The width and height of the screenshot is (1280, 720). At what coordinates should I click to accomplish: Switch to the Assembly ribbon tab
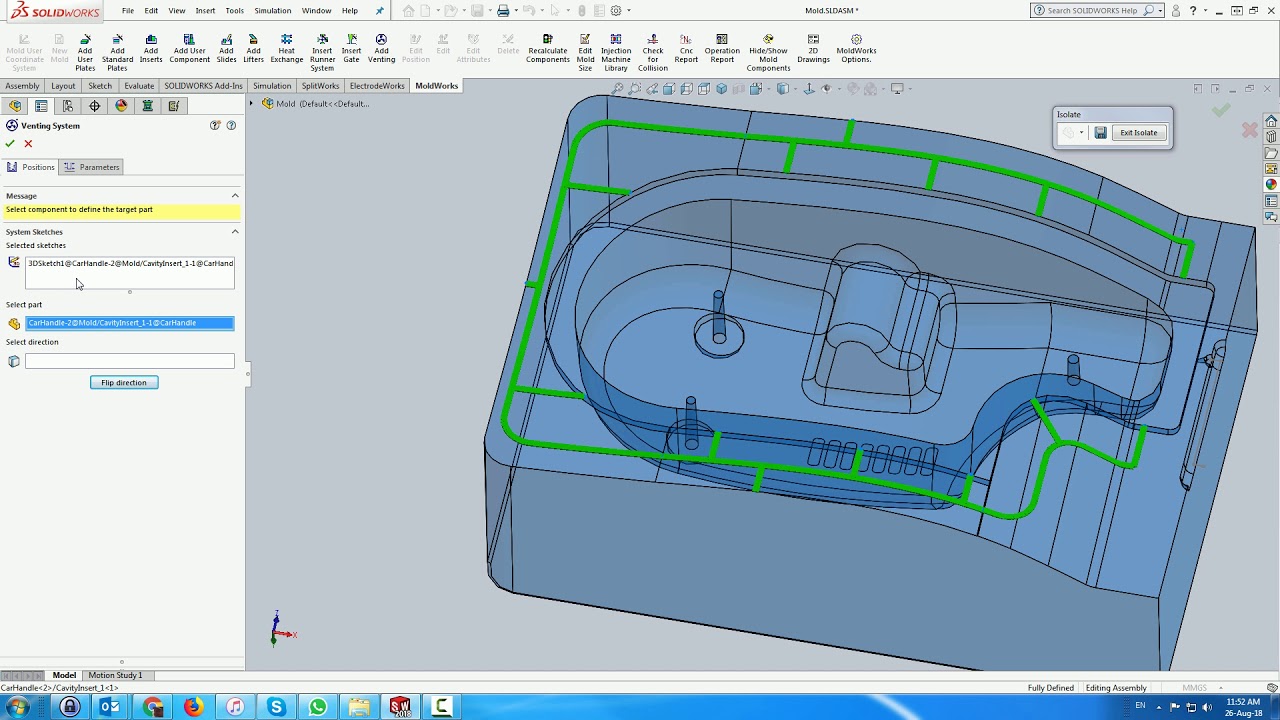[22, 86]
